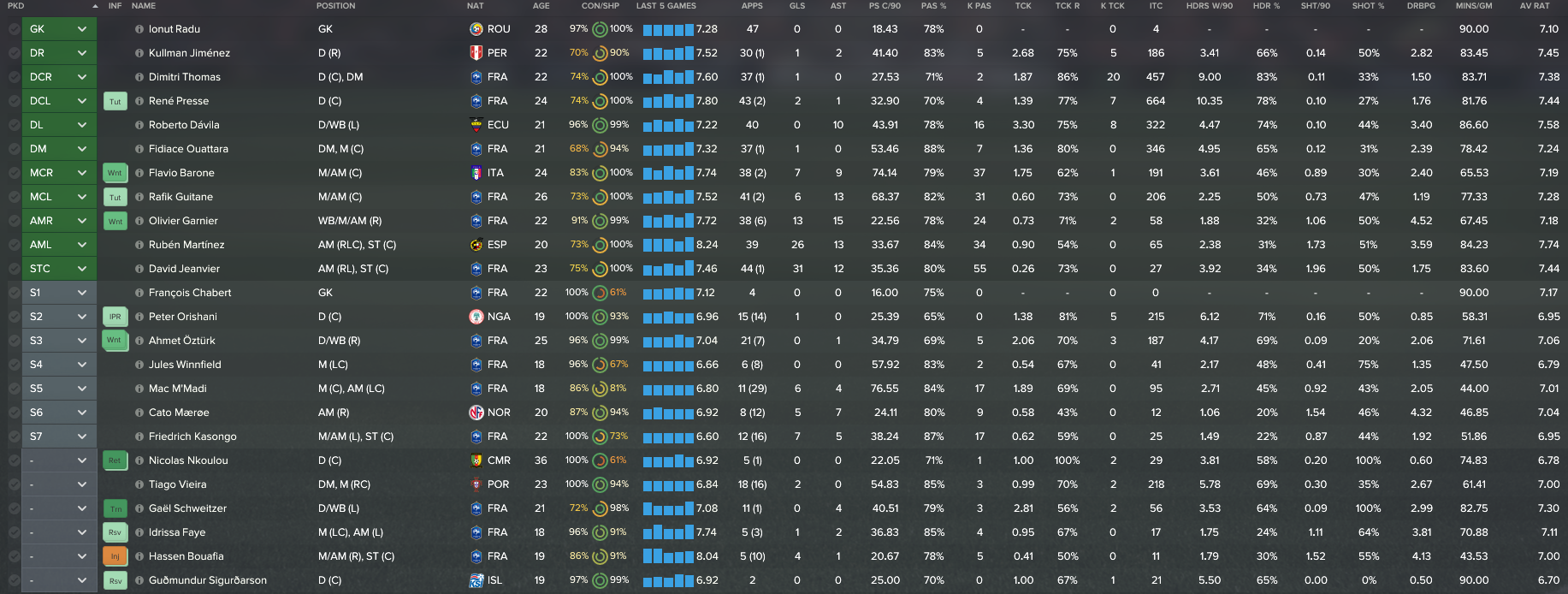The image size is (1568, 594).
Task: Check the selection circle for Tiago Vieira's row
Action: tap(14, 484)
